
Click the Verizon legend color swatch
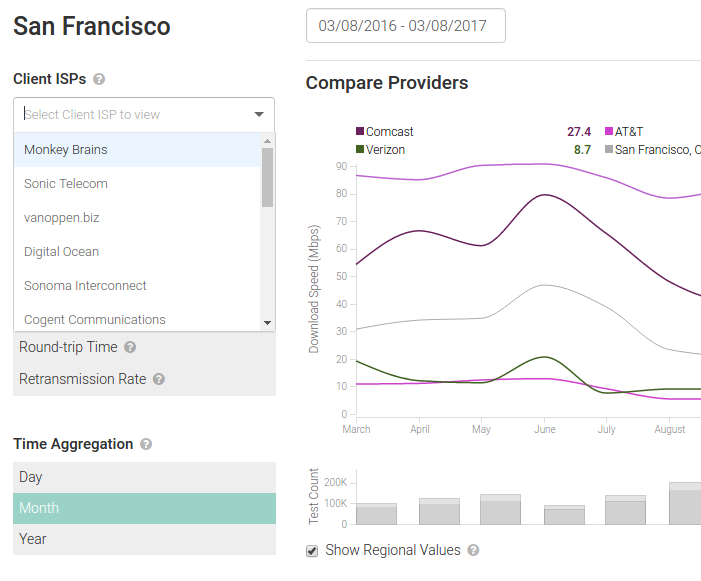tap(360, 149)
